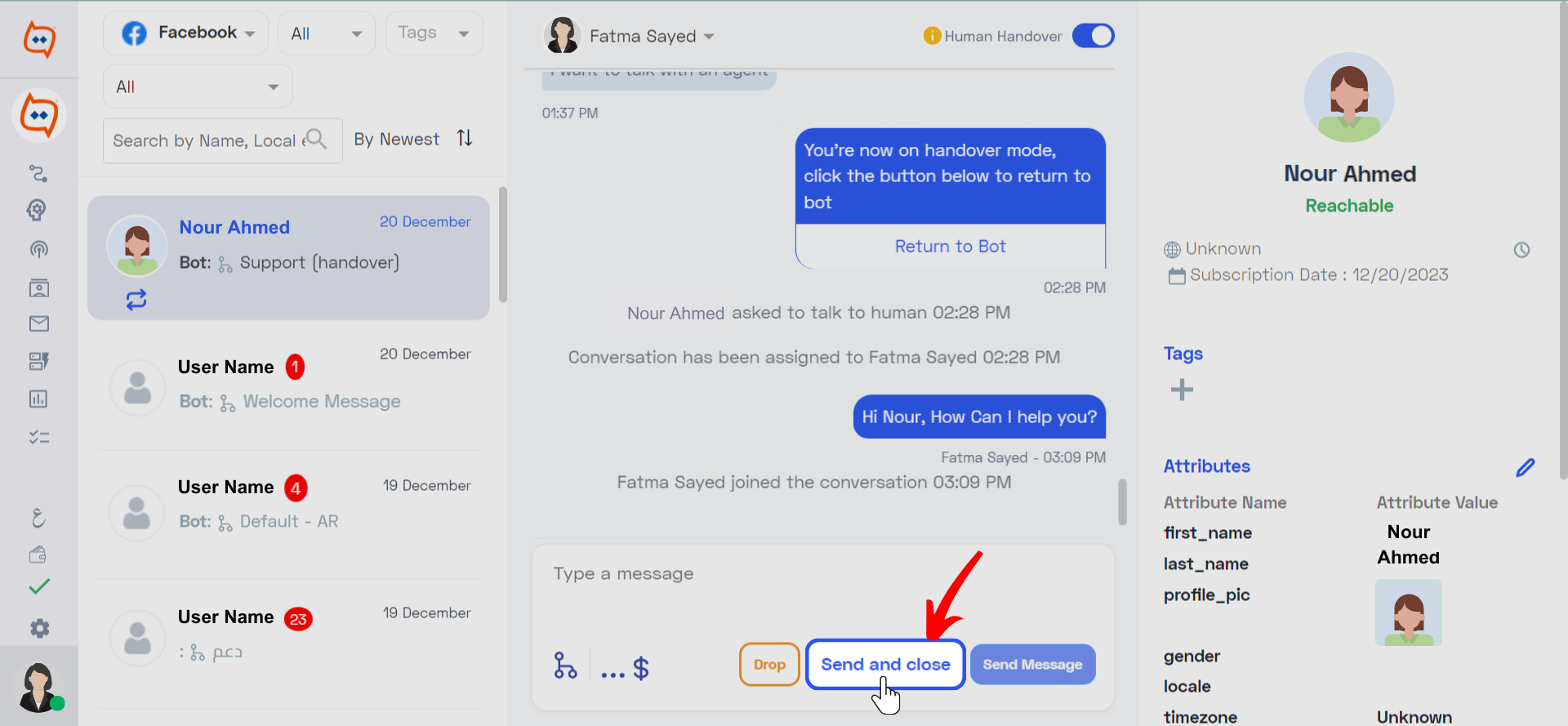This screenshot has height=726, width=1568.
Task: Toggle sort order arrows icon
Action: pos(465,138)
